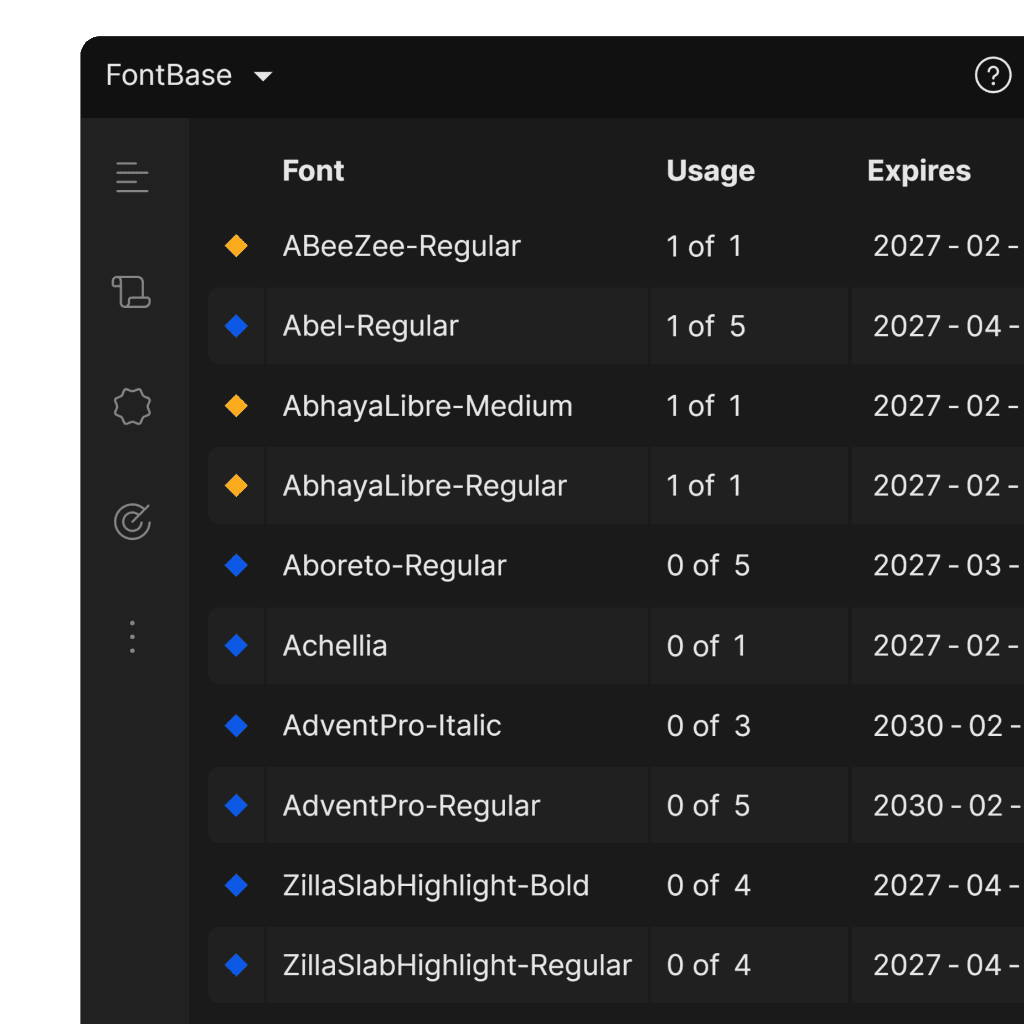This screenshot has height=1024, width=1024.
Task: Select the Aboreto-Regular font name
Action: (394, 566)
